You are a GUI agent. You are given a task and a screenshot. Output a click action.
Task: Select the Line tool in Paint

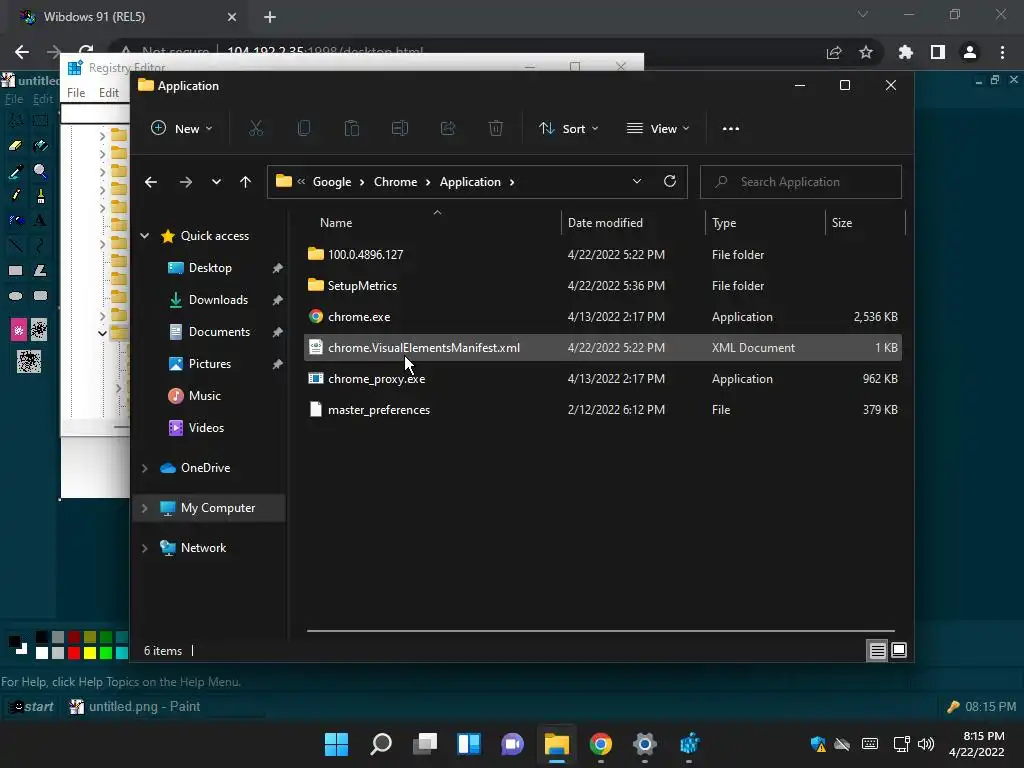click(x=16, y=246)
